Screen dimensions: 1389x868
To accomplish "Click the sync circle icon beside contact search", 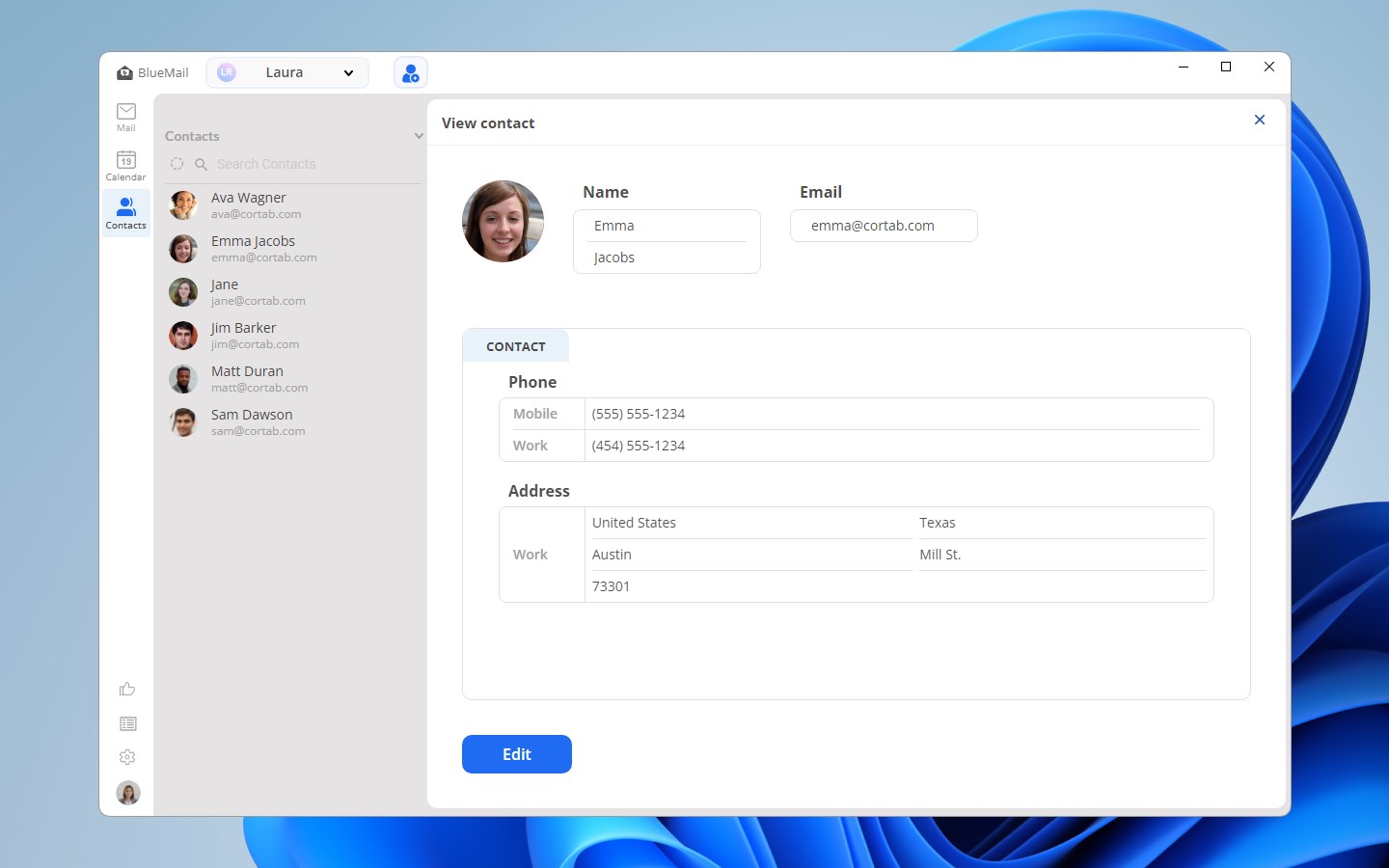I will [x=177, y=164].
